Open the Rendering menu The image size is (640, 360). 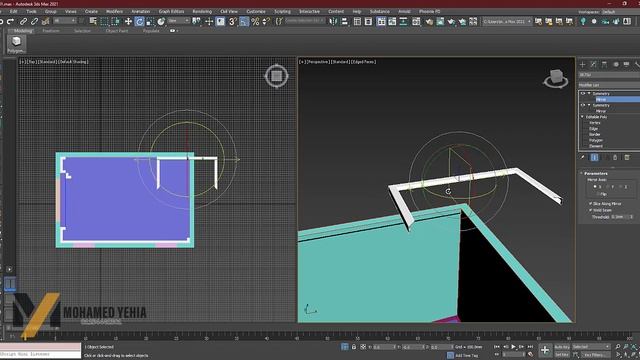(x=202, y=12)
